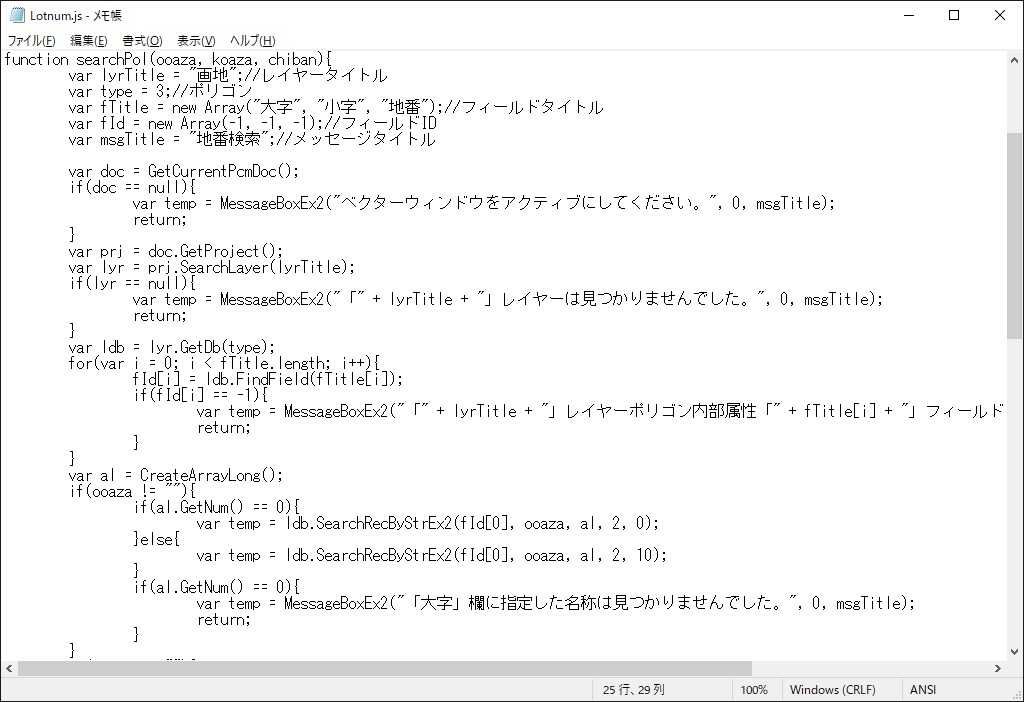The image size is (1024, 702).
Task: Click the vertical scrollbar thumb
Action: click(1014, 236)
